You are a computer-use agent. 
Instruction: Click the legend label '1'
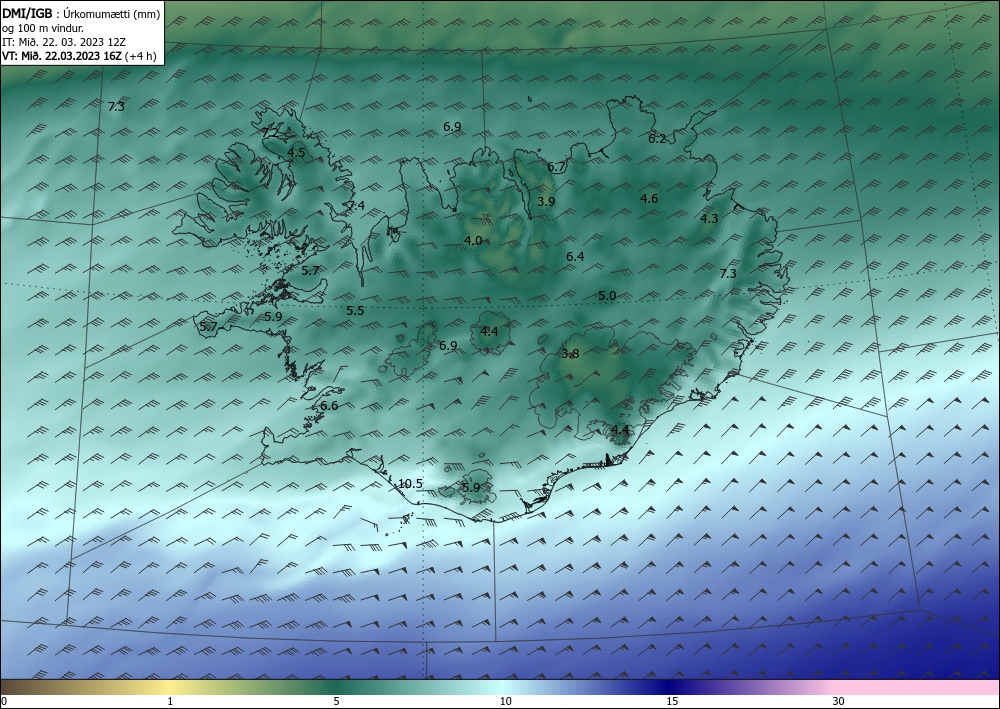tap(170, 701)
